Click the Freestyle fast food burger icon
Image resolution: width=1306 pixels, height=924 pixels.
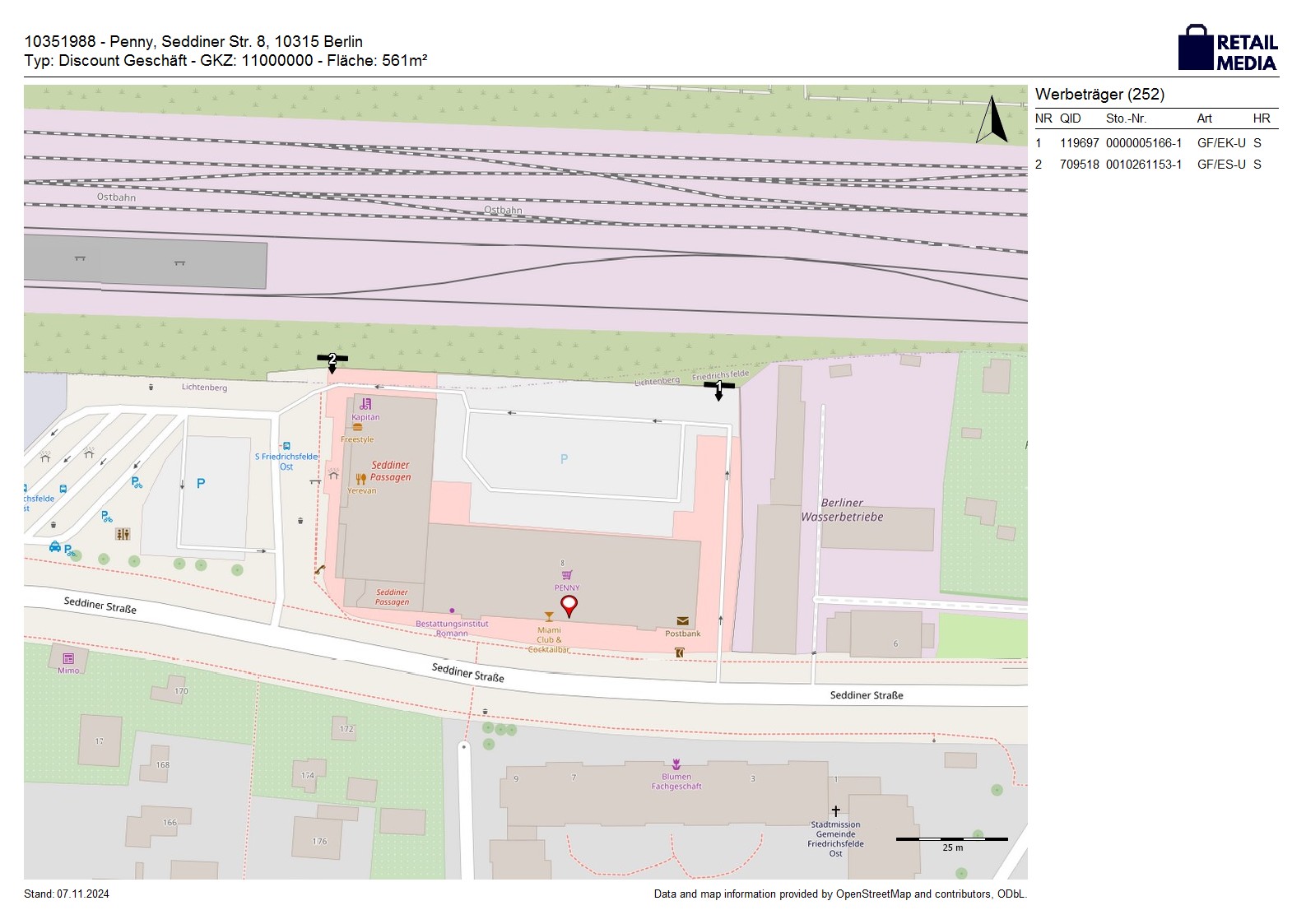point(357,428)
